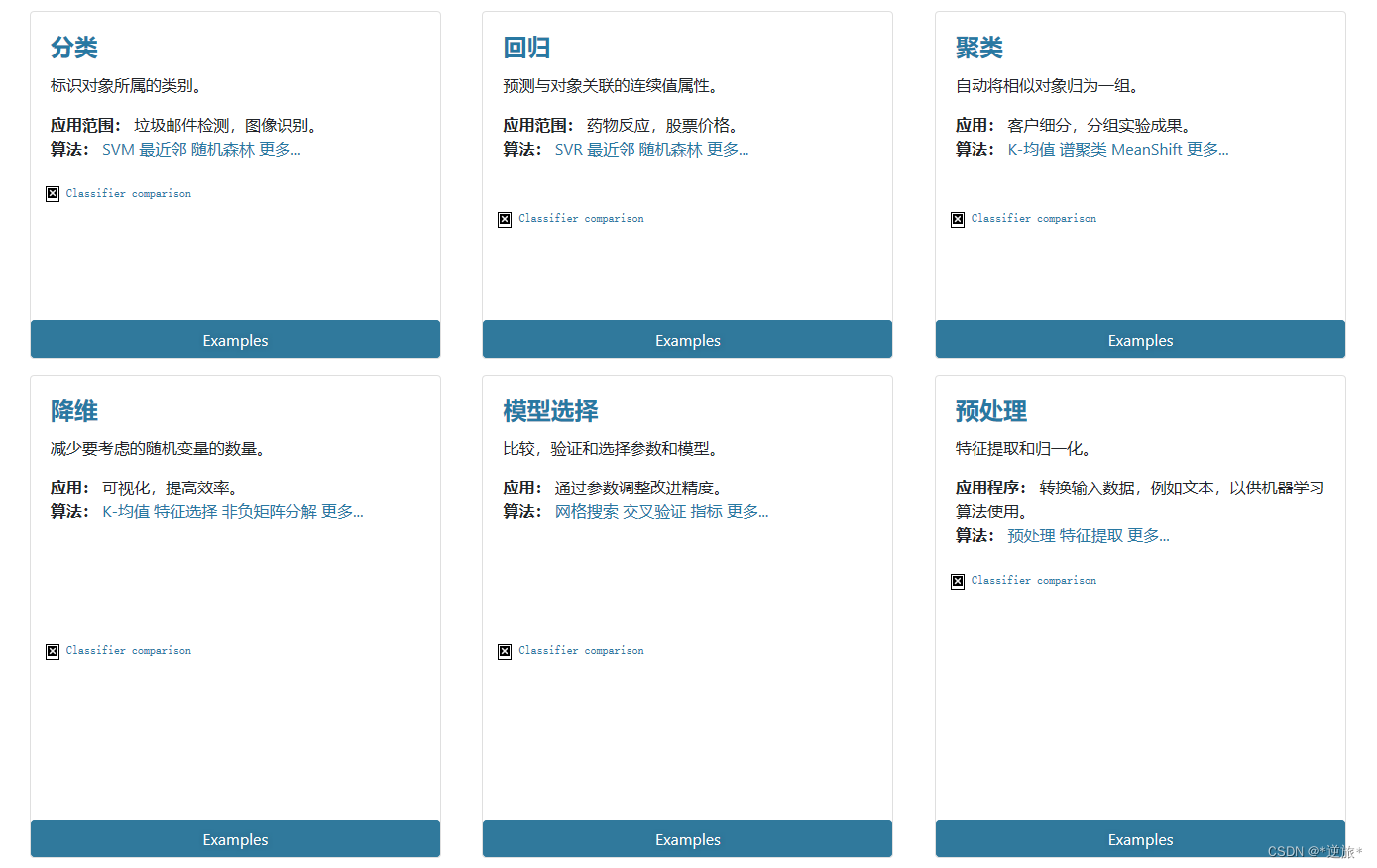This screenshot has height=868, width=1377.
Task: Click the broken image icon in 分类 card
Action: tap(53, 194)
